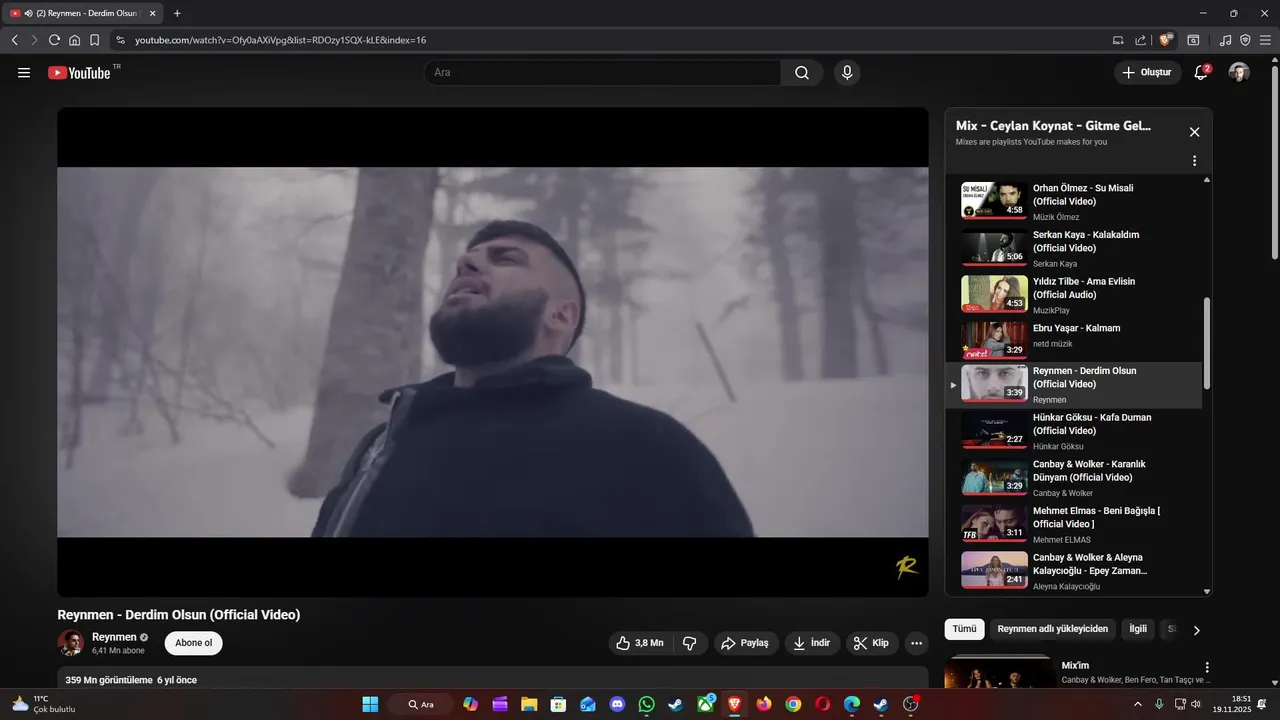
Task: Play Canbay & Wolker - Karanlık Dünyam
Action: (1075, 478)
